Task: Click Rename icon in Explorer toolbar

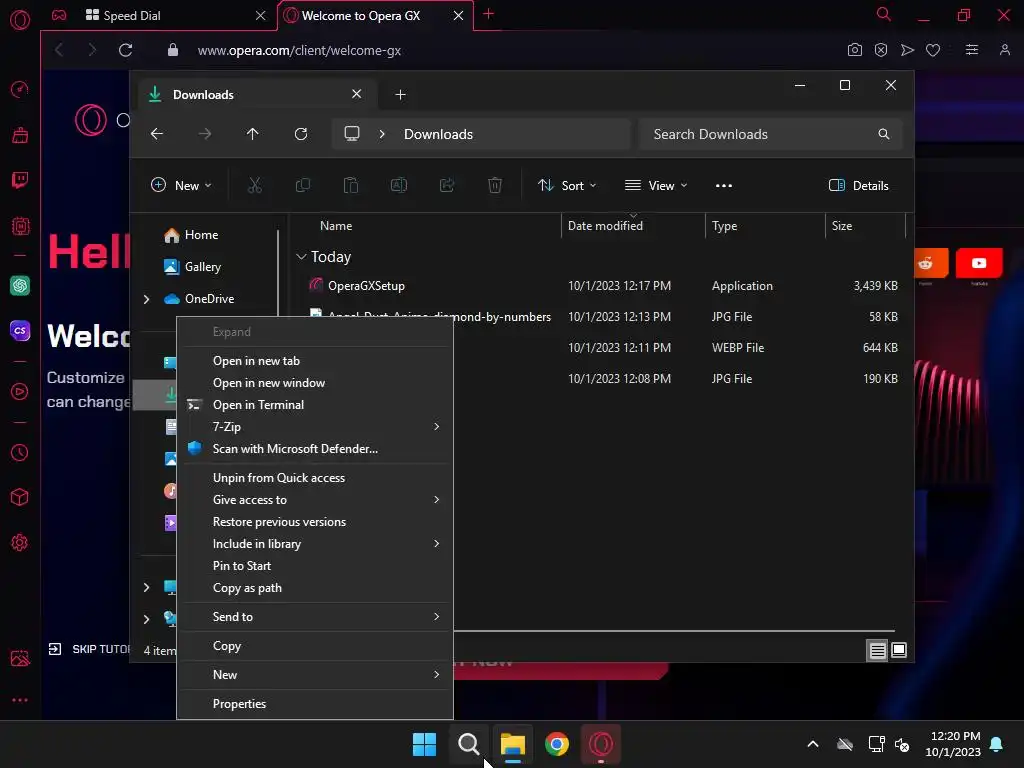Action: pyautogui.click(x=398, y=185)
